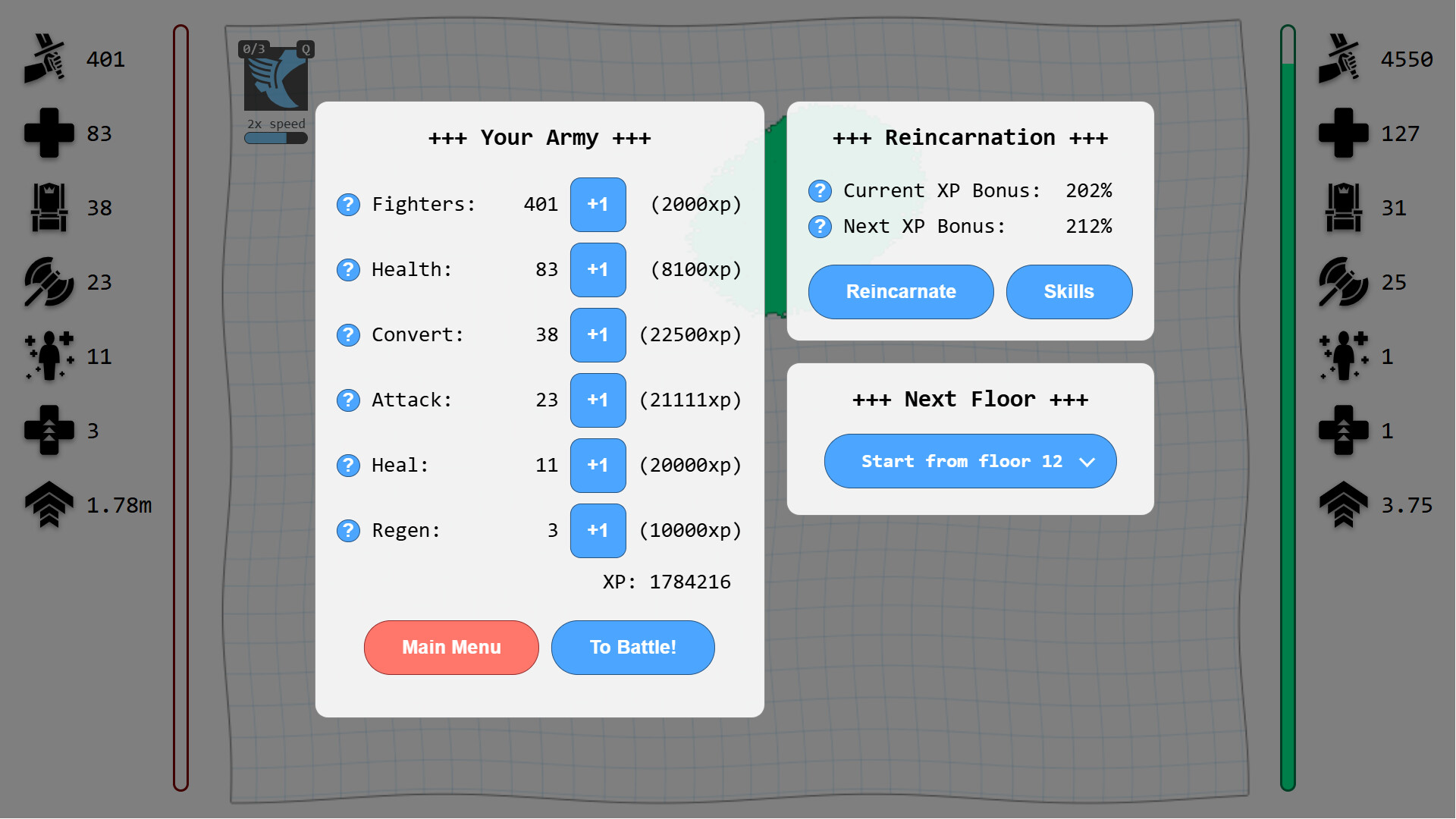Activate the winged boot speed ability
The height and width of the screenshot is (819, 1456).
coord(276,78)
